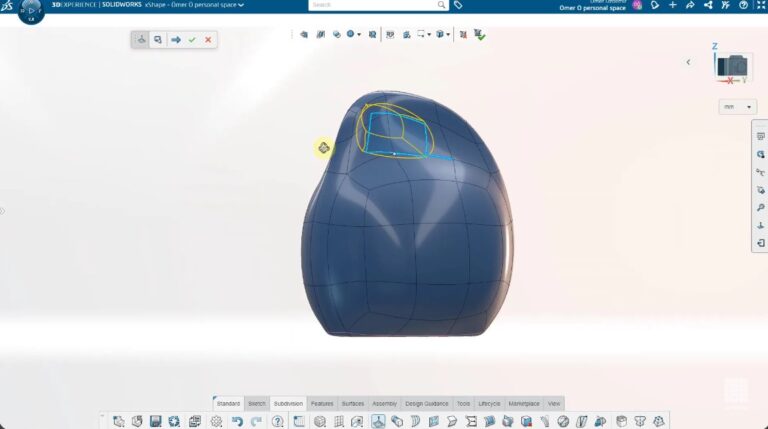Click the Redo arrow

coord(256,422)
